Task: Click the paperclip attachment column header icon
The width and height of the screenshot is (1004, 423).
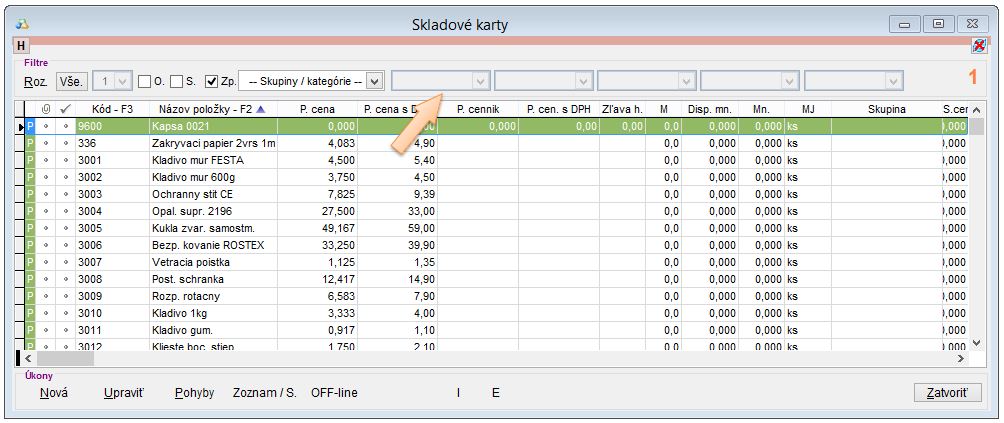Action: tap(45, 109)
